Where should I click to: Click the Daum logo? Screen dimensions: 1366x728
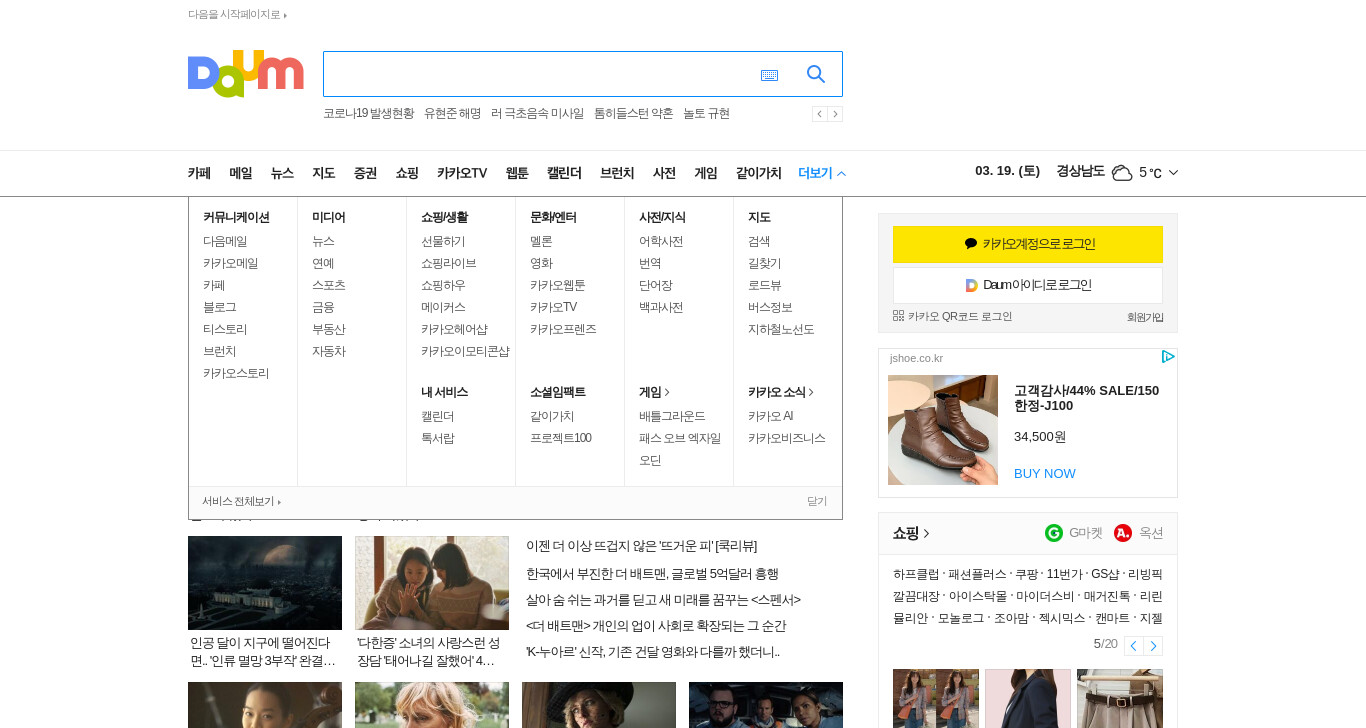pos(245,74)
